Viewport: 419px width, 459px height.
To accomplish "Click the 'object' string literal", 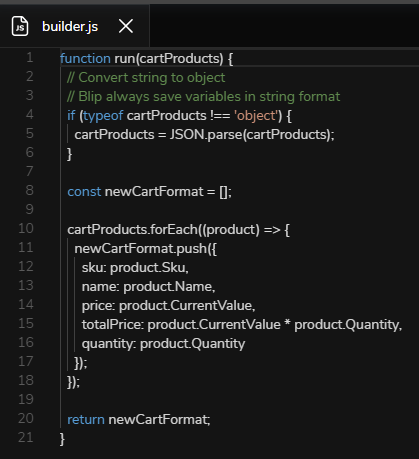I will pyautogui.click(x=256, y=116).
